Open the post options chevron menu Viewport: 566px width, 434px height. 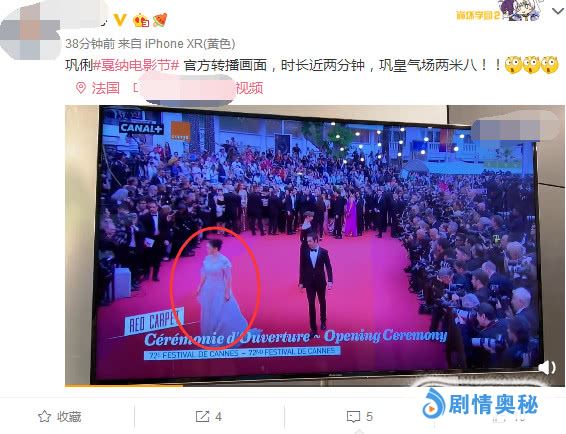pos(558,11)
